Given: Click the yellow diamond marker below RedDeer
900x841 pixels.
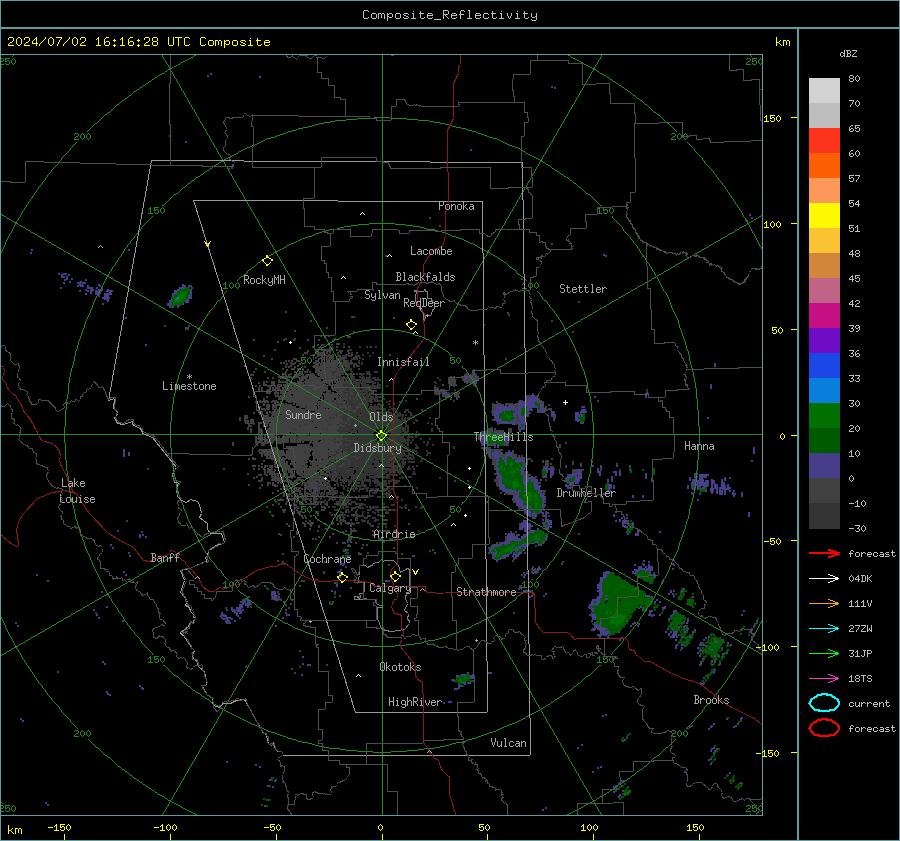Looking at the screenshot, I should coord(411,325).
